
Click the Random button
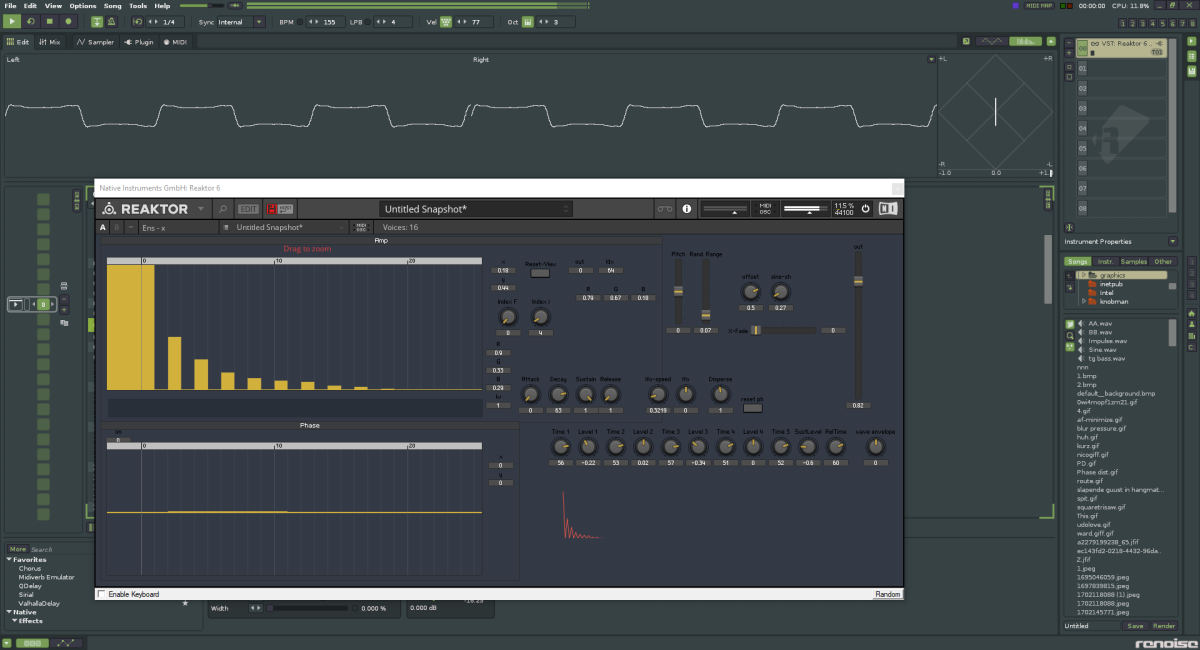coord(887,594)
